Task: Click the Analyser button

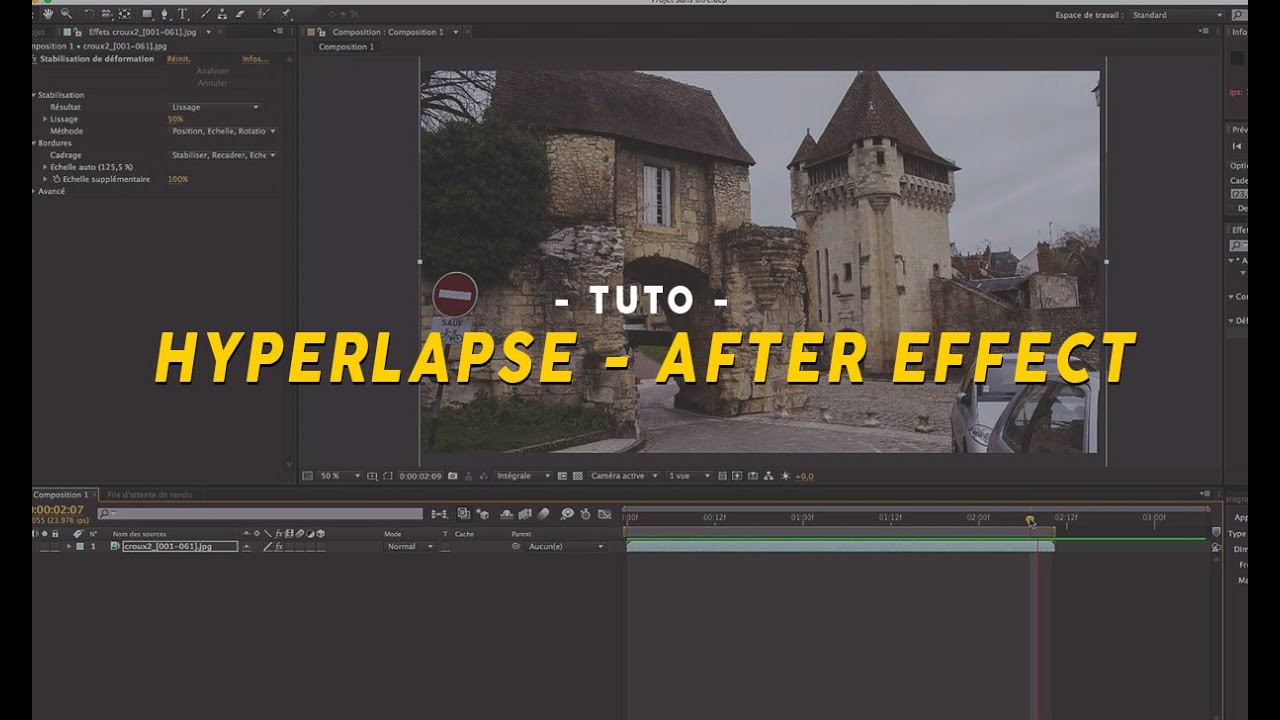Action: 212,71
